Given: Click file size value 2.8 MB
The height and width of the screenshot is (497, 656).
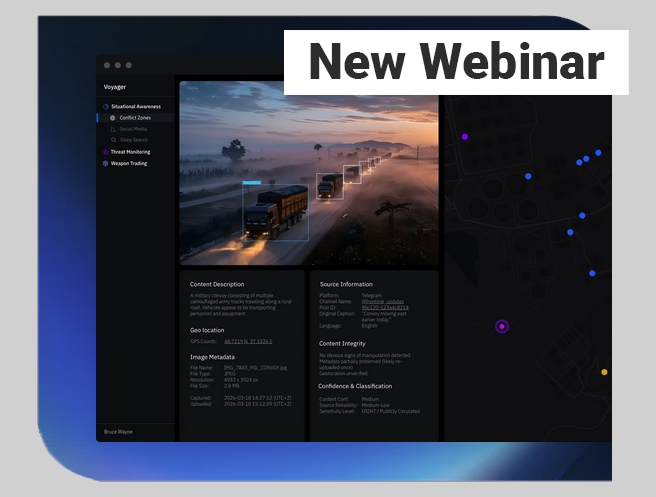Looking at the screenshot, I should pyautogui.click(x=231, y=386).
